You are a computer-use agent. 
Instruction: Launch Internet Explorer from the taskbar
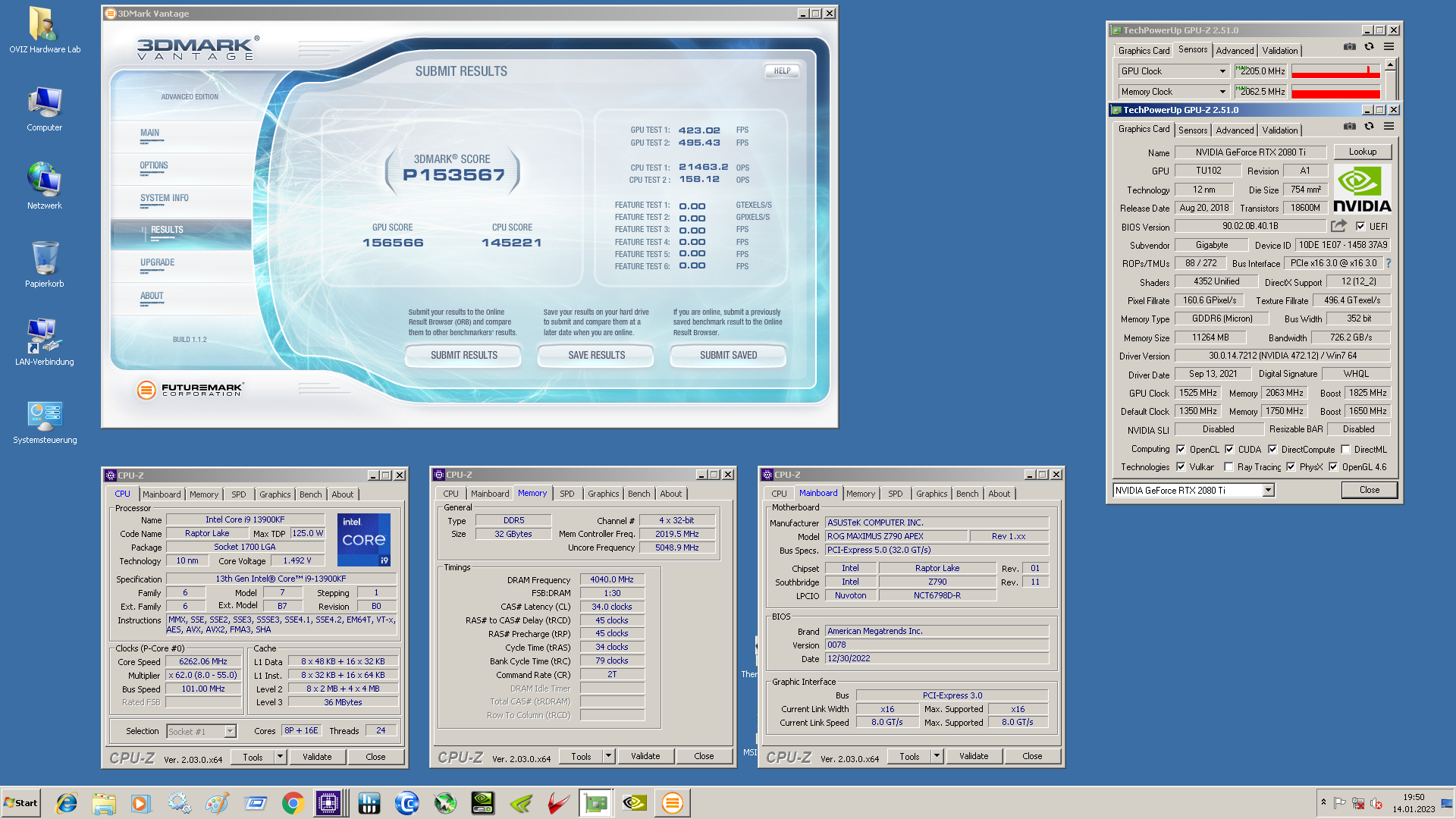pyautogui.click(x=67, y=803)
